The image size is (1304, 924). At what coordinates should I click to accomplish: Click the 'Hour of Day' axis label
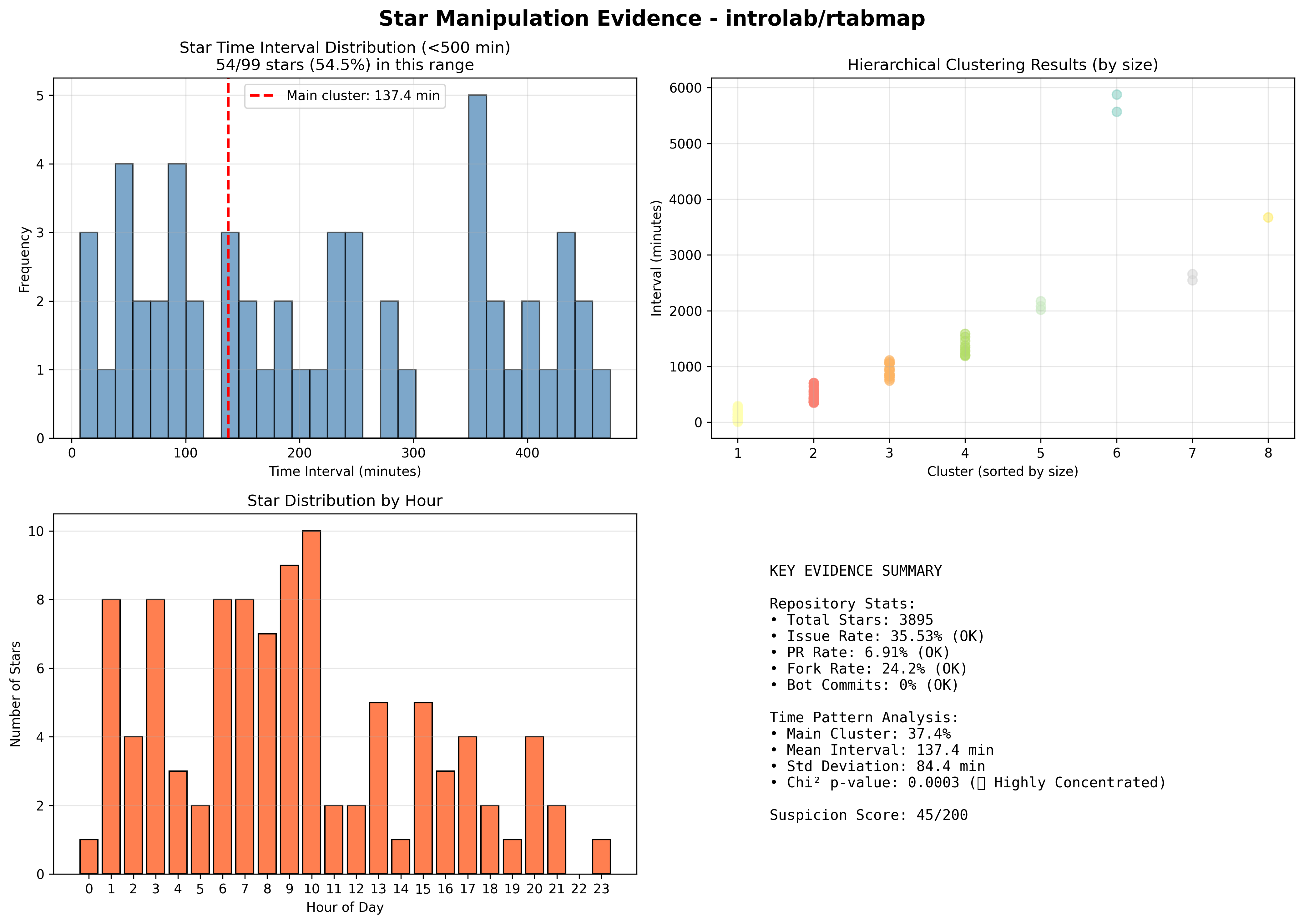coord(345,907)
